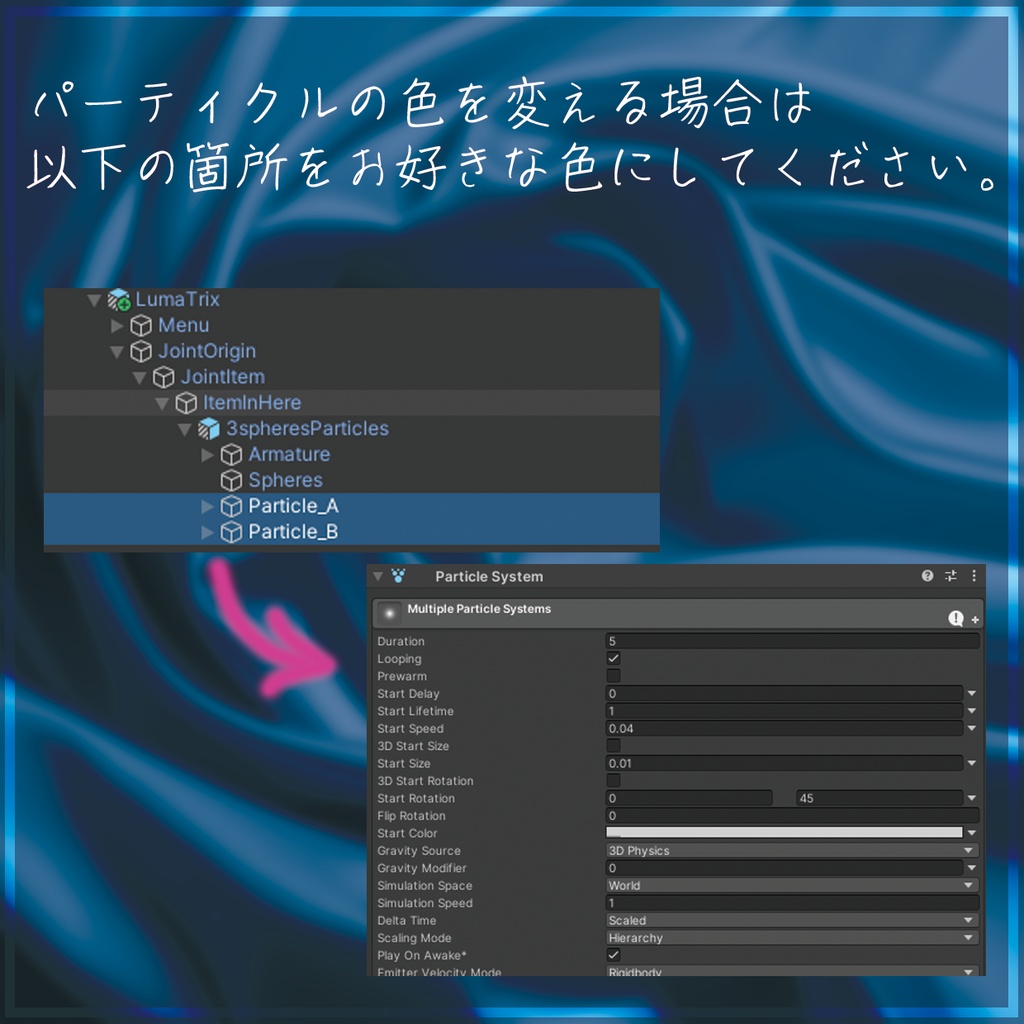Enable the 3D Start Size checkbox

[x=612, y=746]
